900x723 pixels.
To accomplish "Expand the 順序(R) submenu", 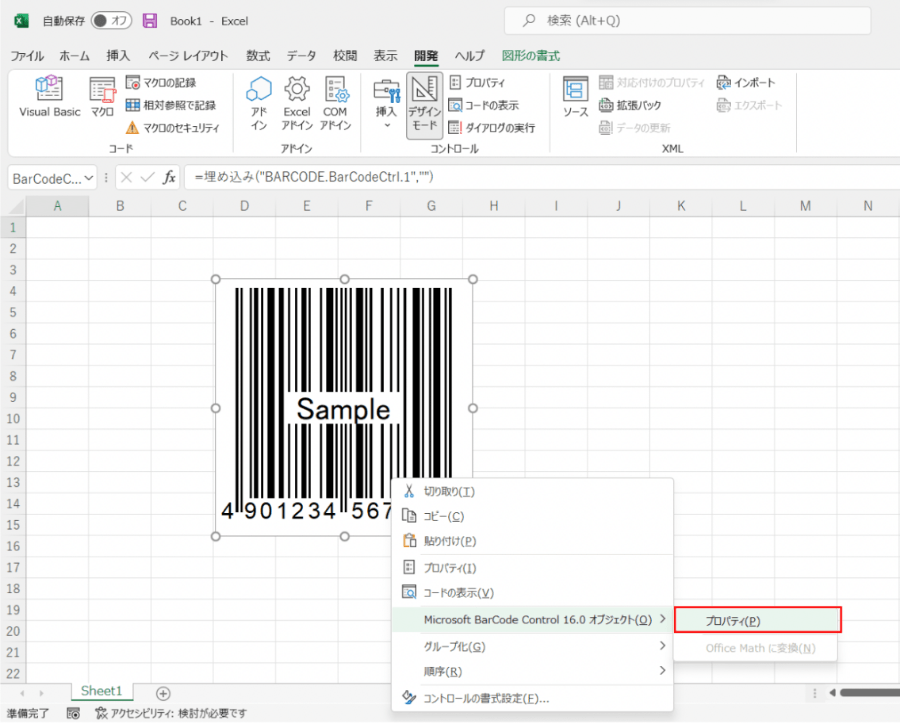I will tap(532, 671).
